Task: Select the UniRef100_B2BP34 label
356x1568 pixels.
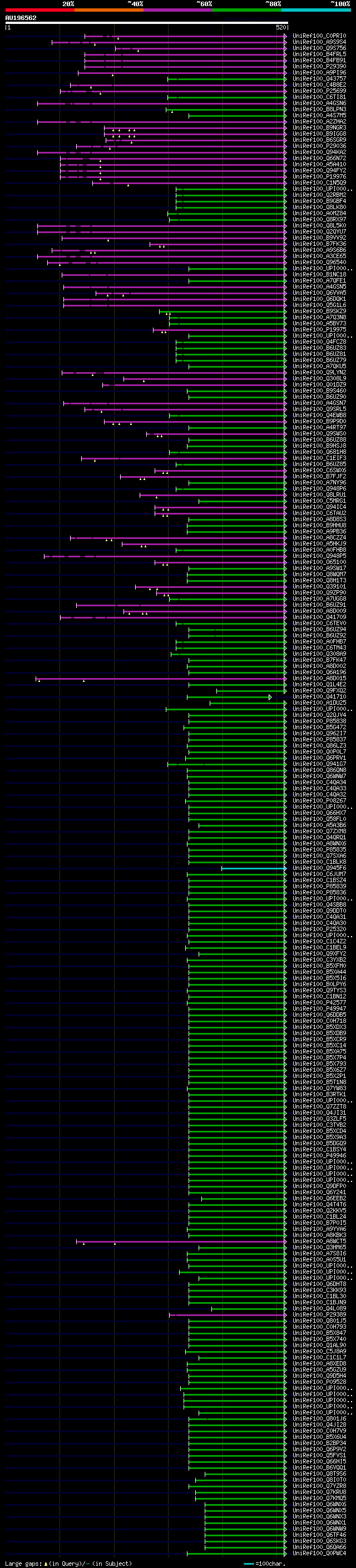Action: point(319,1443)
